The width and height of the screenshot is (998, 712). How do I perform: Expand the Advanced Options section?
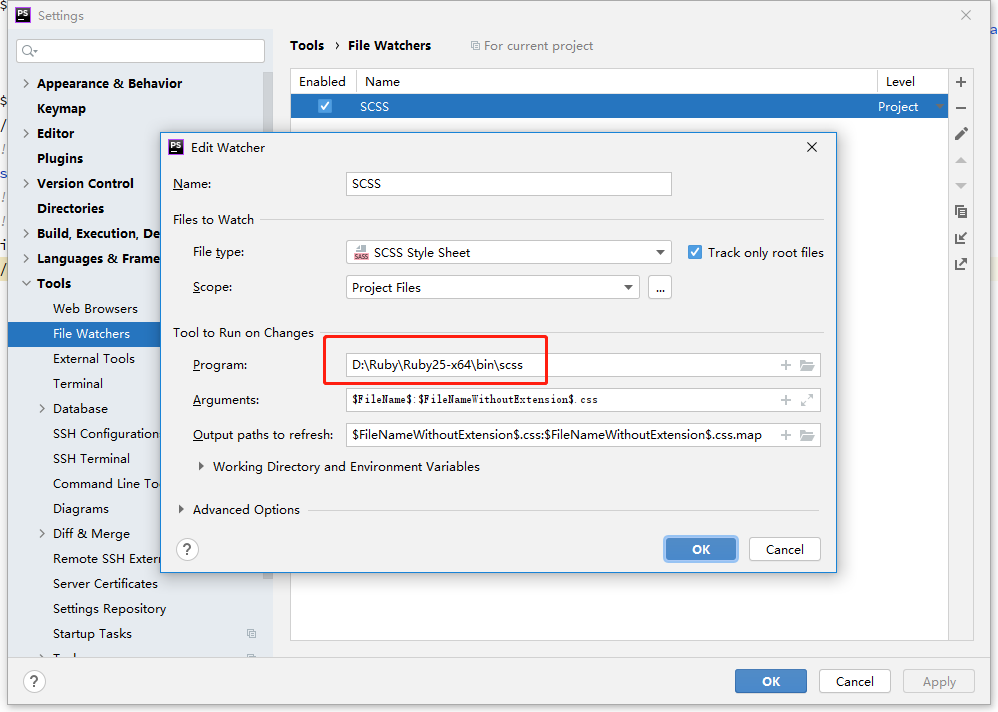pos(181,510)
